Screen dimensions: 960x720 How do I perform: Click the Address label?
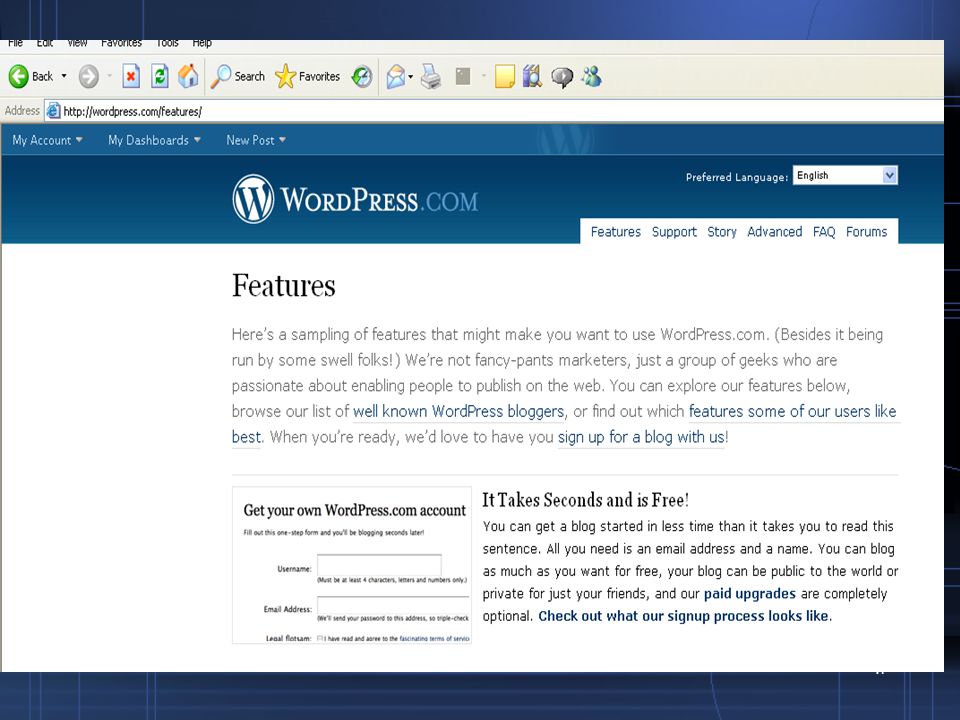coord(22,111)
